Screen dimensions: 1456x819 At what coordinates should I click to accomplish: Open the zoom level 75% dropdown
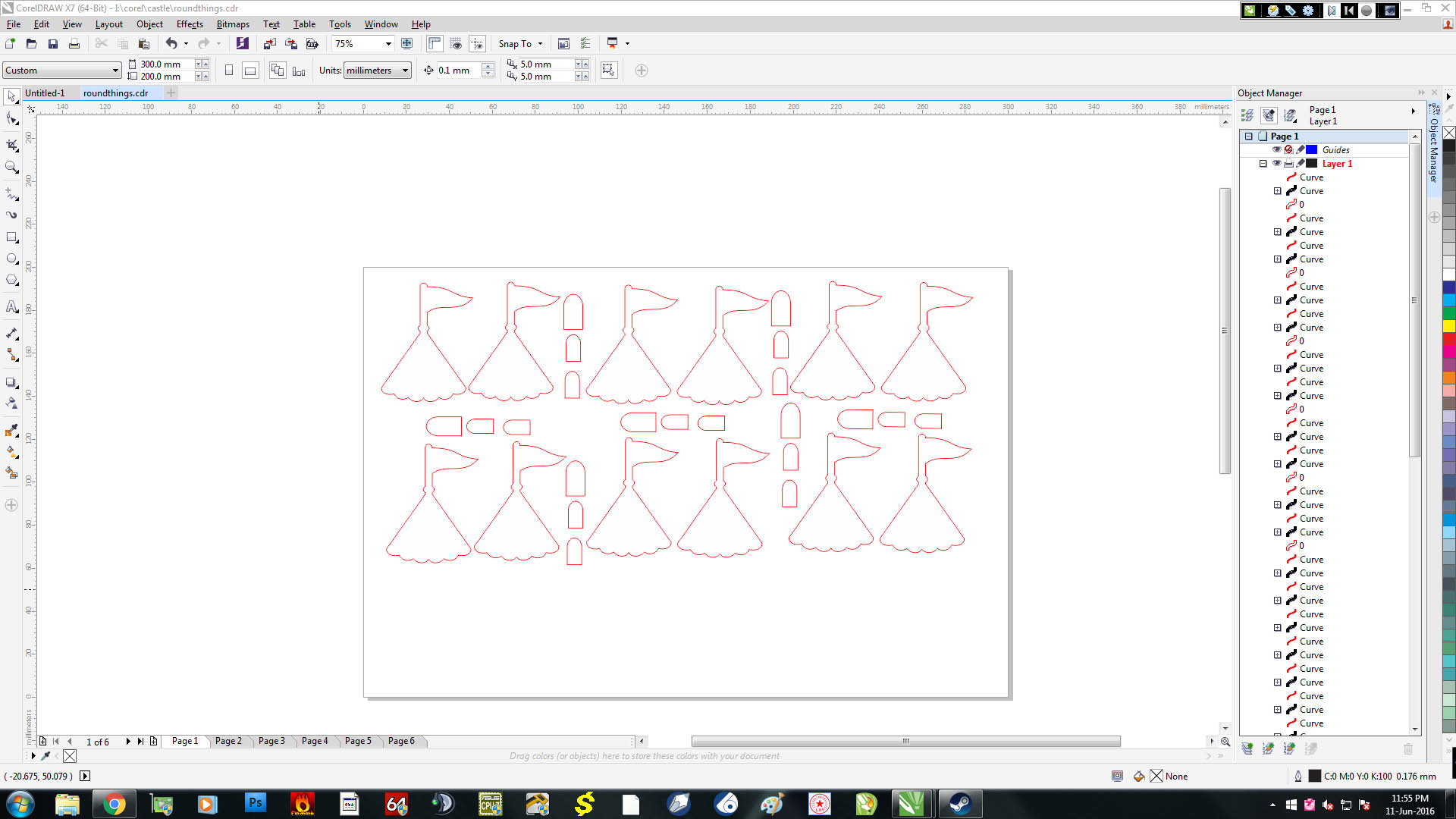pos(388,44)
